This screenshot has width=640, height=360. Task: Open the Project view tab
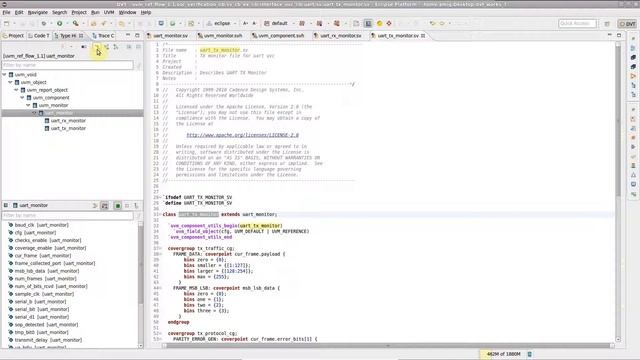[13, 36]
